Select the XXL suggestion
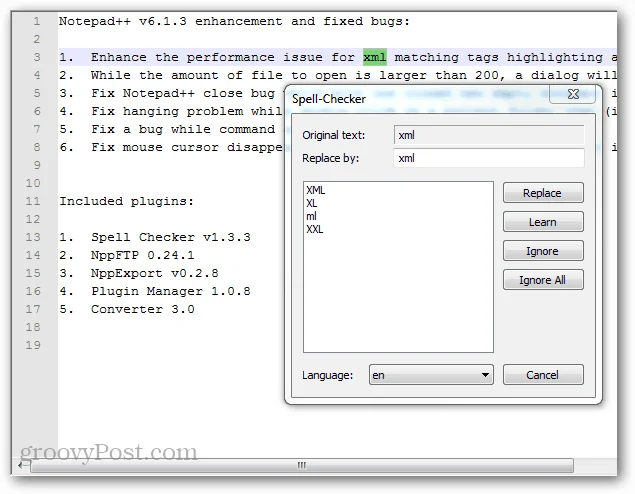Image resolution: width=635 pixels, height=494 pixels. tap(315, 229)
